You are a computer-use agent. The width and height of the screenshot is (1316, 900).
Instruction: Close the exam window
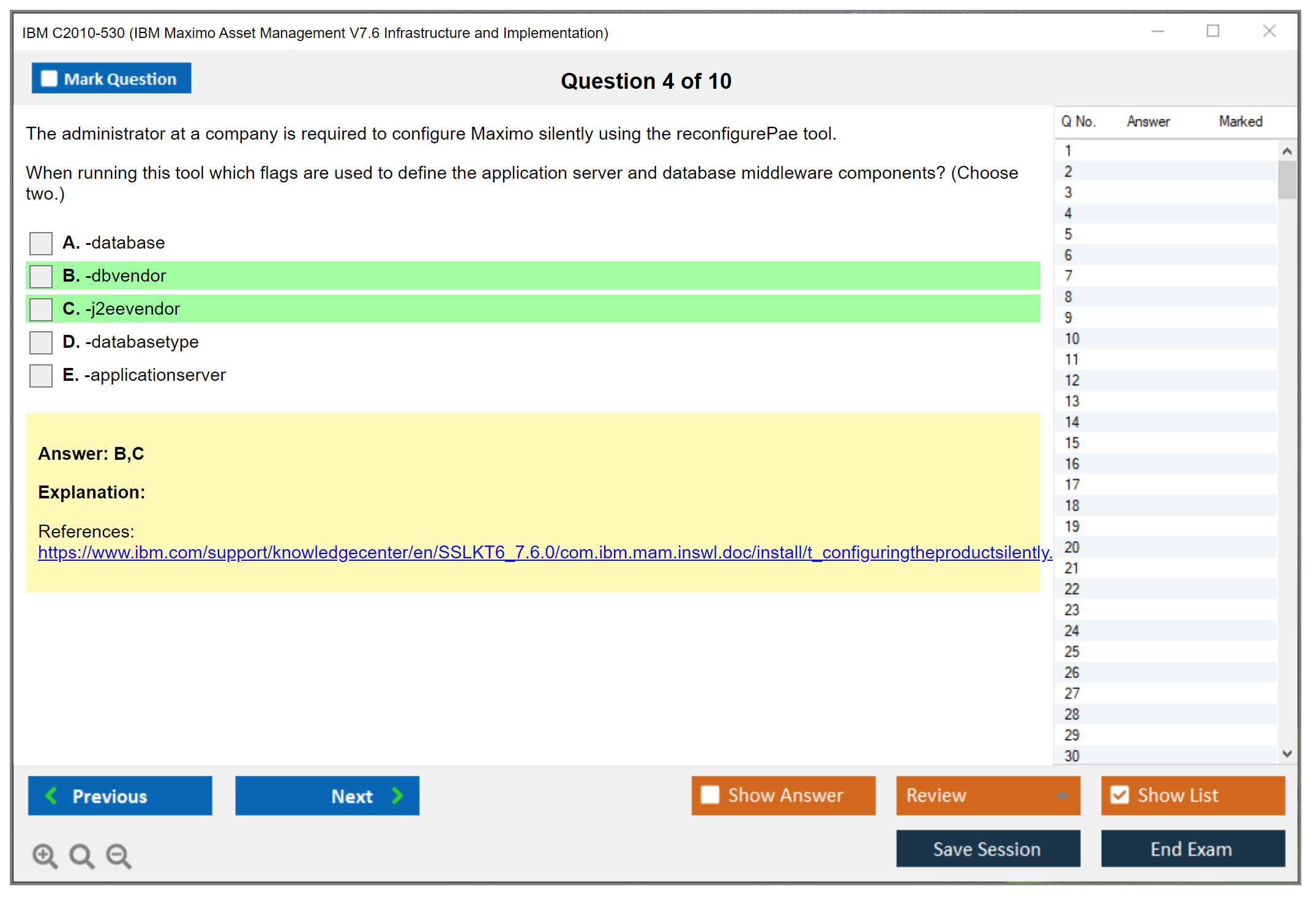[1269, 31]
